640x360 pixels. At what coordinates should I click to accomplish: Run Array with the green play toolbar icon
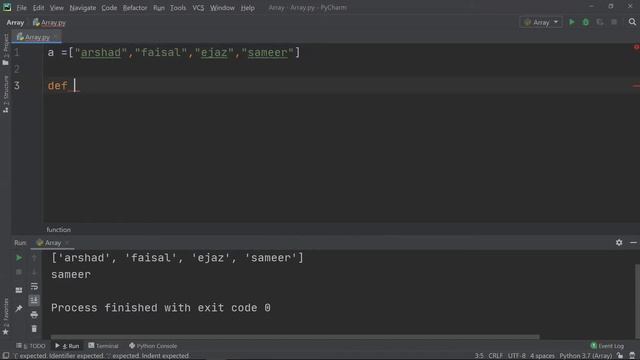572,22
